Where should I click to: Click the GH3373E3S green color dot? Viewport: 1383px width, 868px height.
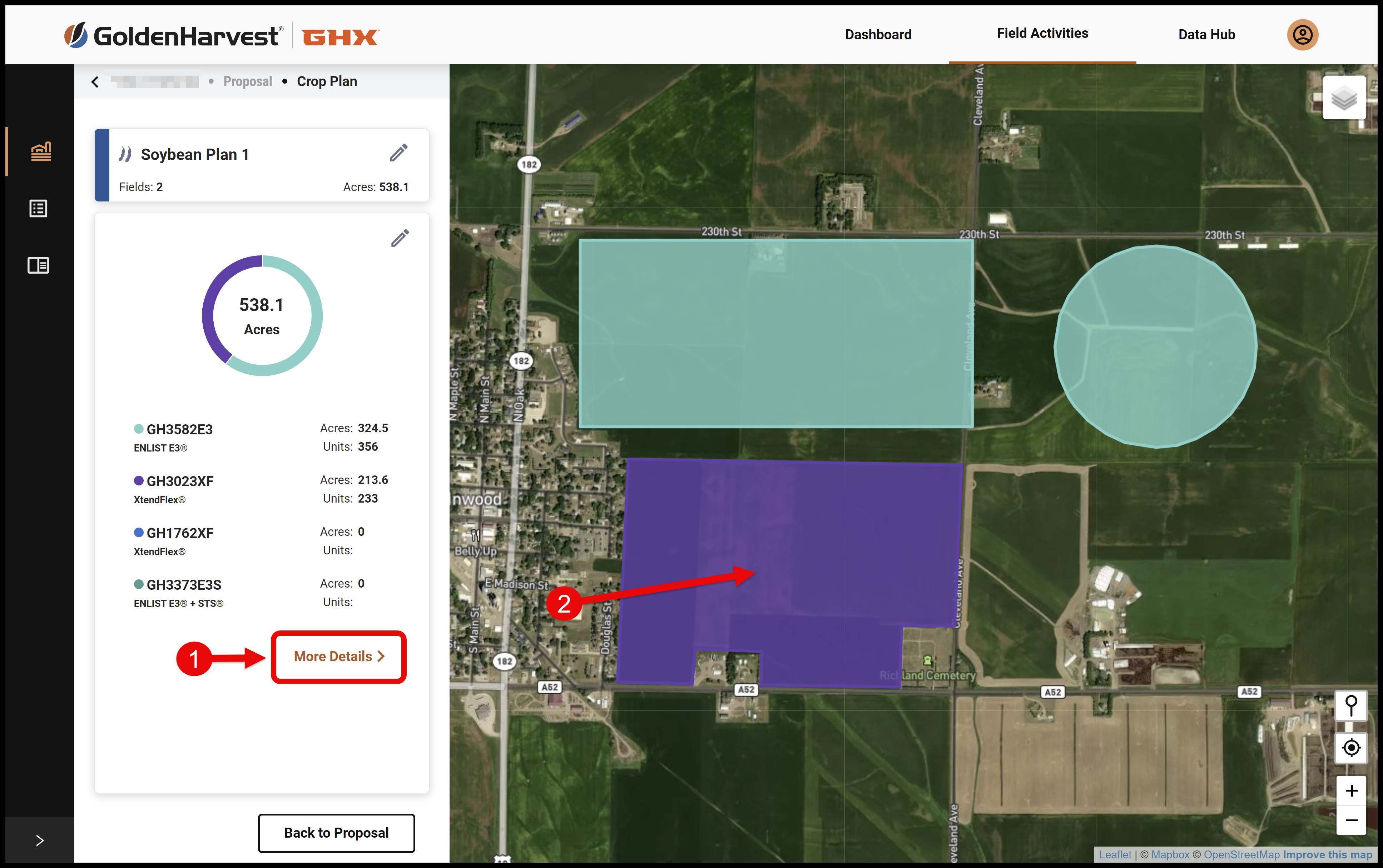point(138,584)
